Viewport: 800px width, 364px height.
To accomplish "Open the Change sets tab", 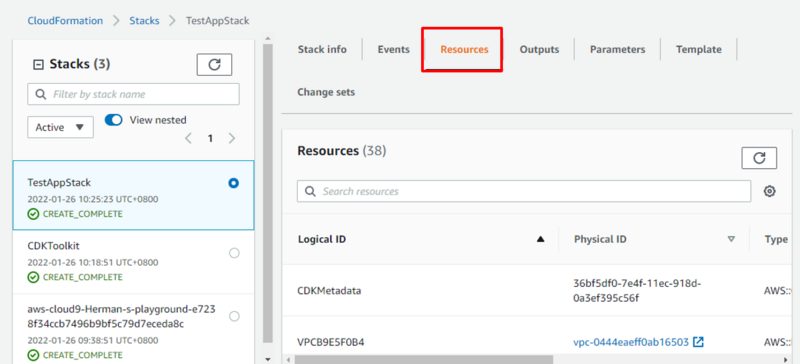I will (326, 92).
